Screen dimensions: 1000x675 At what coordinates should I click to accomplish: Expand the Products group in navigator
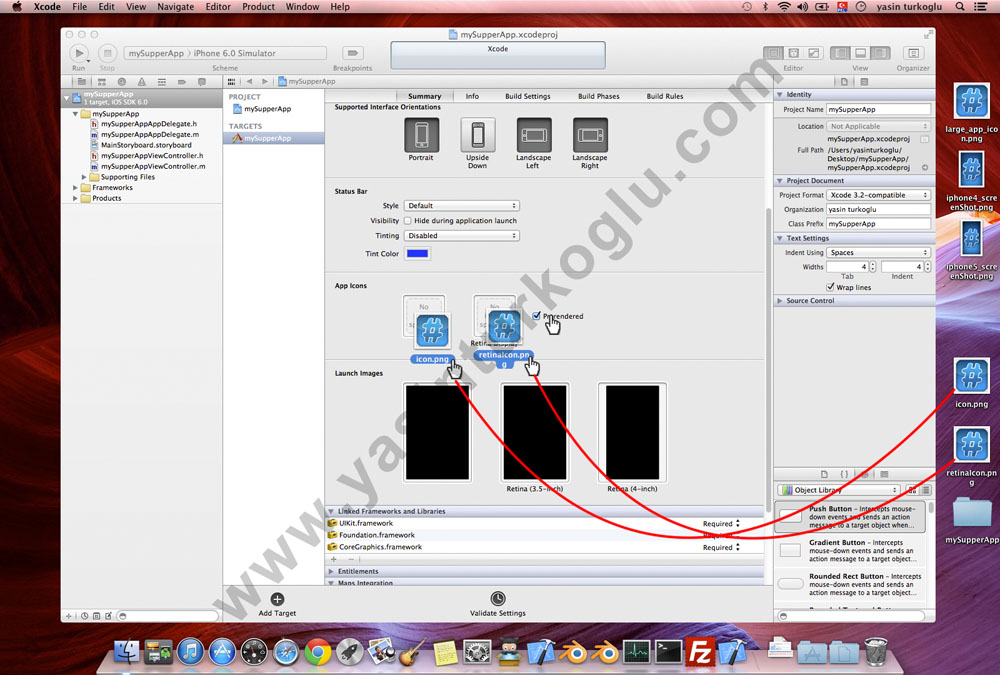(75, 198)
